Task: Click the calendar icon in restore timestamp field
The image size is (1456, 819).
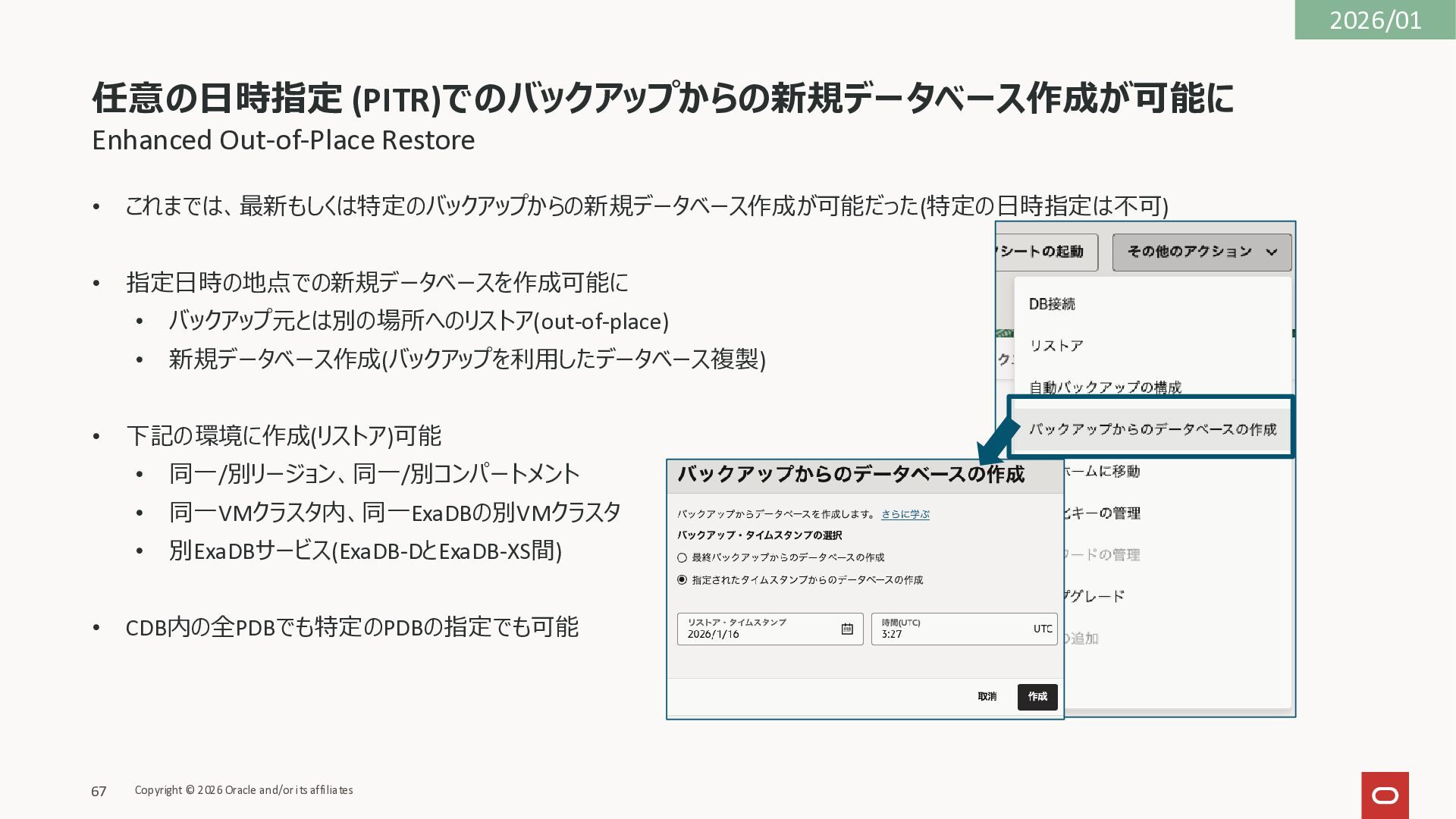Action: (847, 629)
